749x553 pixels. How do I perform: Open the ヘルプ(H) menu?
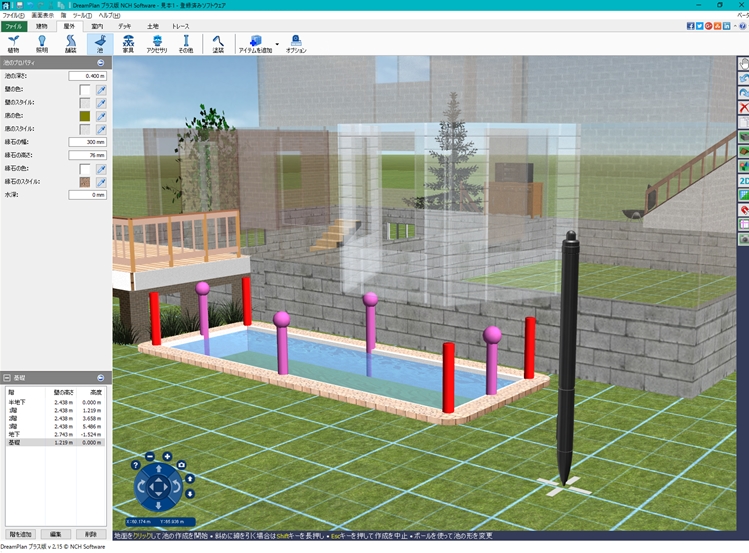pos(109,15)
